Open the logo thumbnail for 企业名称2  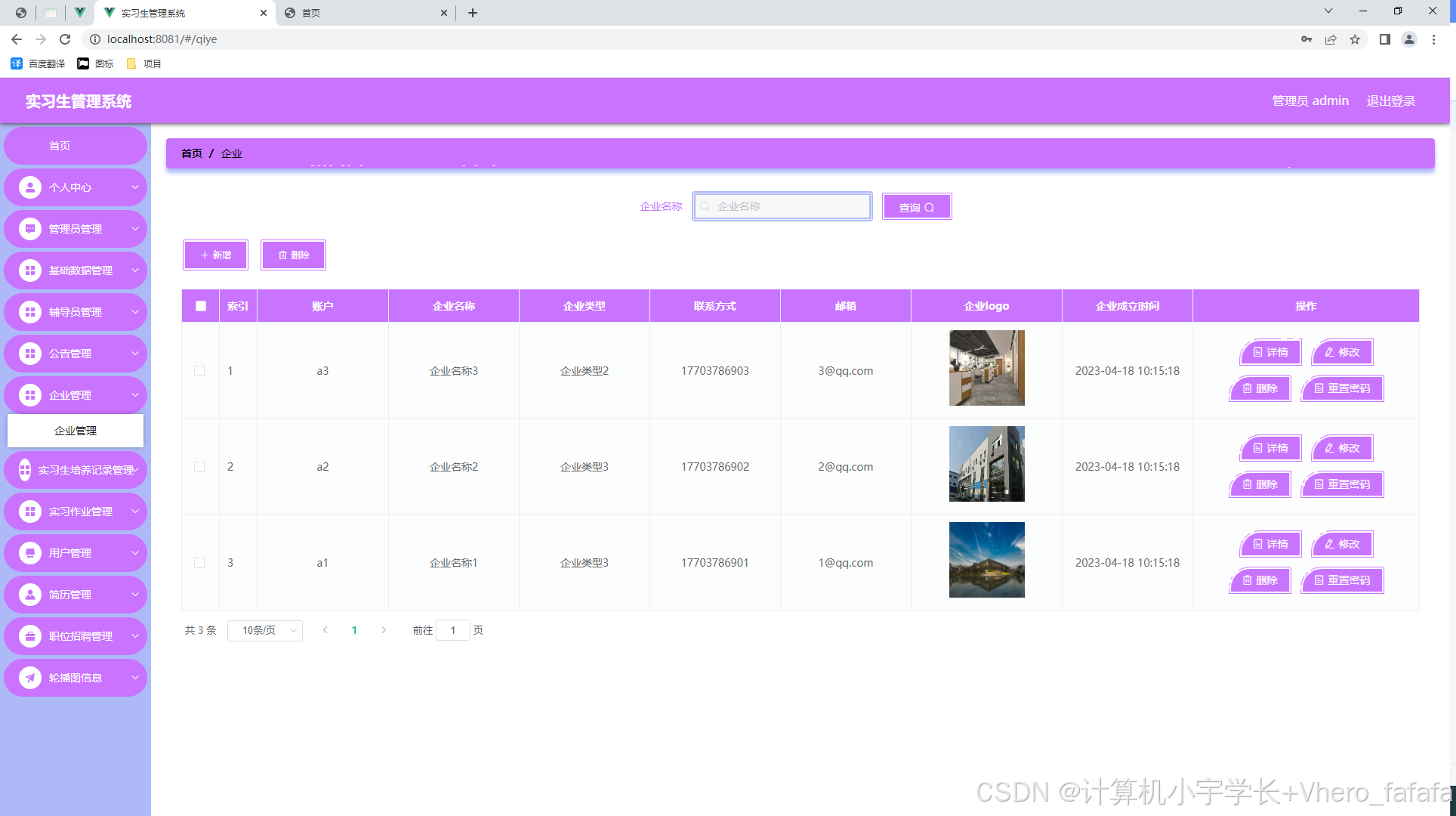coord(986,464)
